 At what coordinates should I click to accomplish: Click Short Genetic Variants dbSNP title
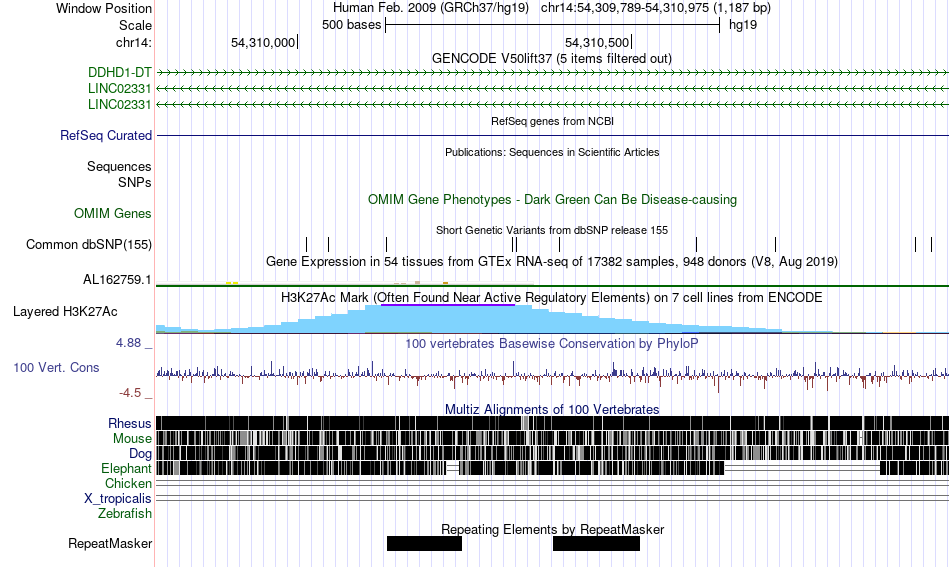click(552, 230)
